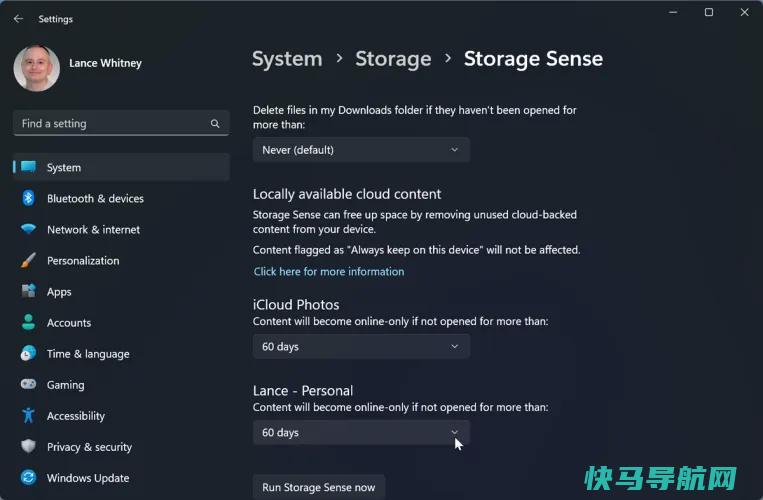763x500 pixels.
Task: Click the Lance - Personal heading
Action: [x=303, y=391]
